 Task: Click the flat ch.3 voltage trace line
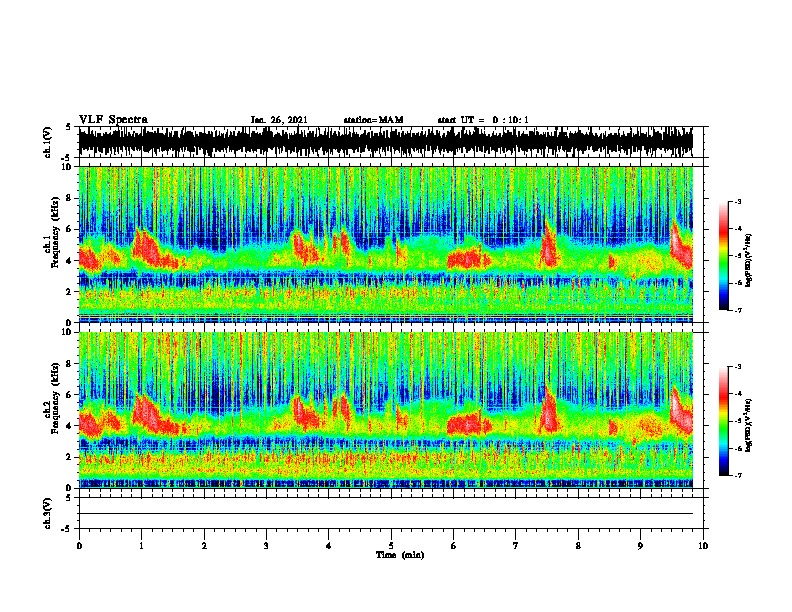click(385, 514)
